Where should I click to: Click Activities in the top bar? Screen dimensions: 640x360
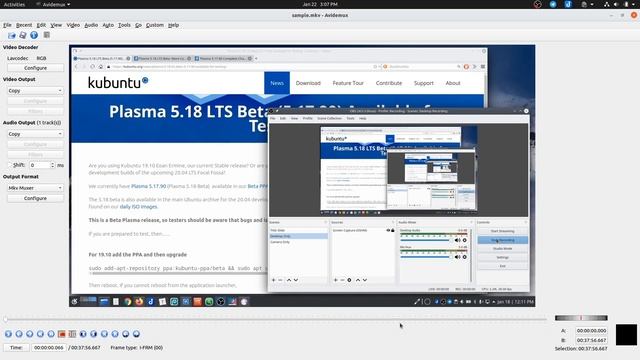tap(14, 4)
